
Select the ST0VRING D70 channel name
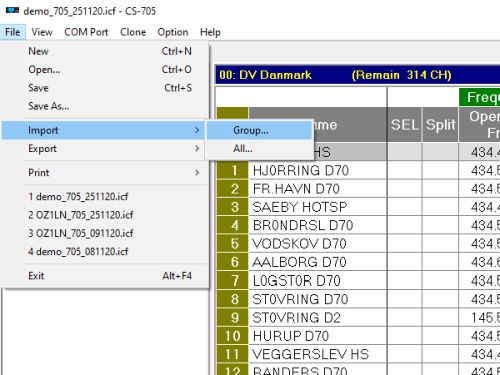coord(318,299)
